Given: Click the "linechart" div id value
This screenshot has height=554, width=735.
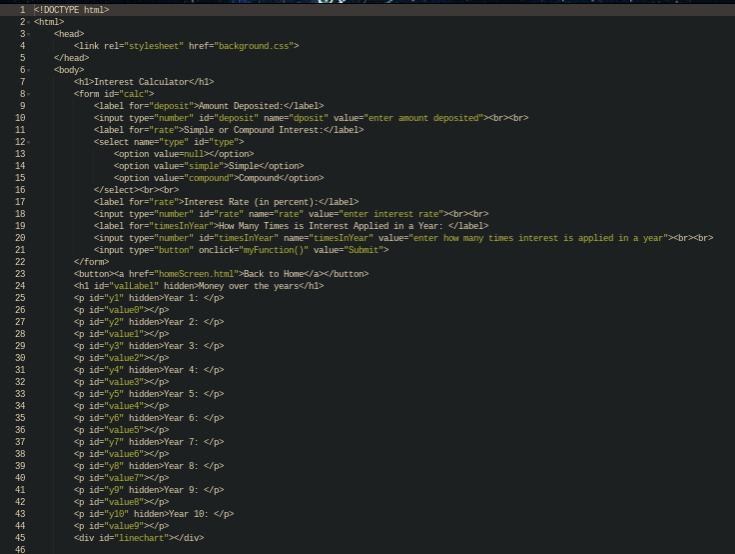Looking at the screenshot, I should [x=143, y=538].
